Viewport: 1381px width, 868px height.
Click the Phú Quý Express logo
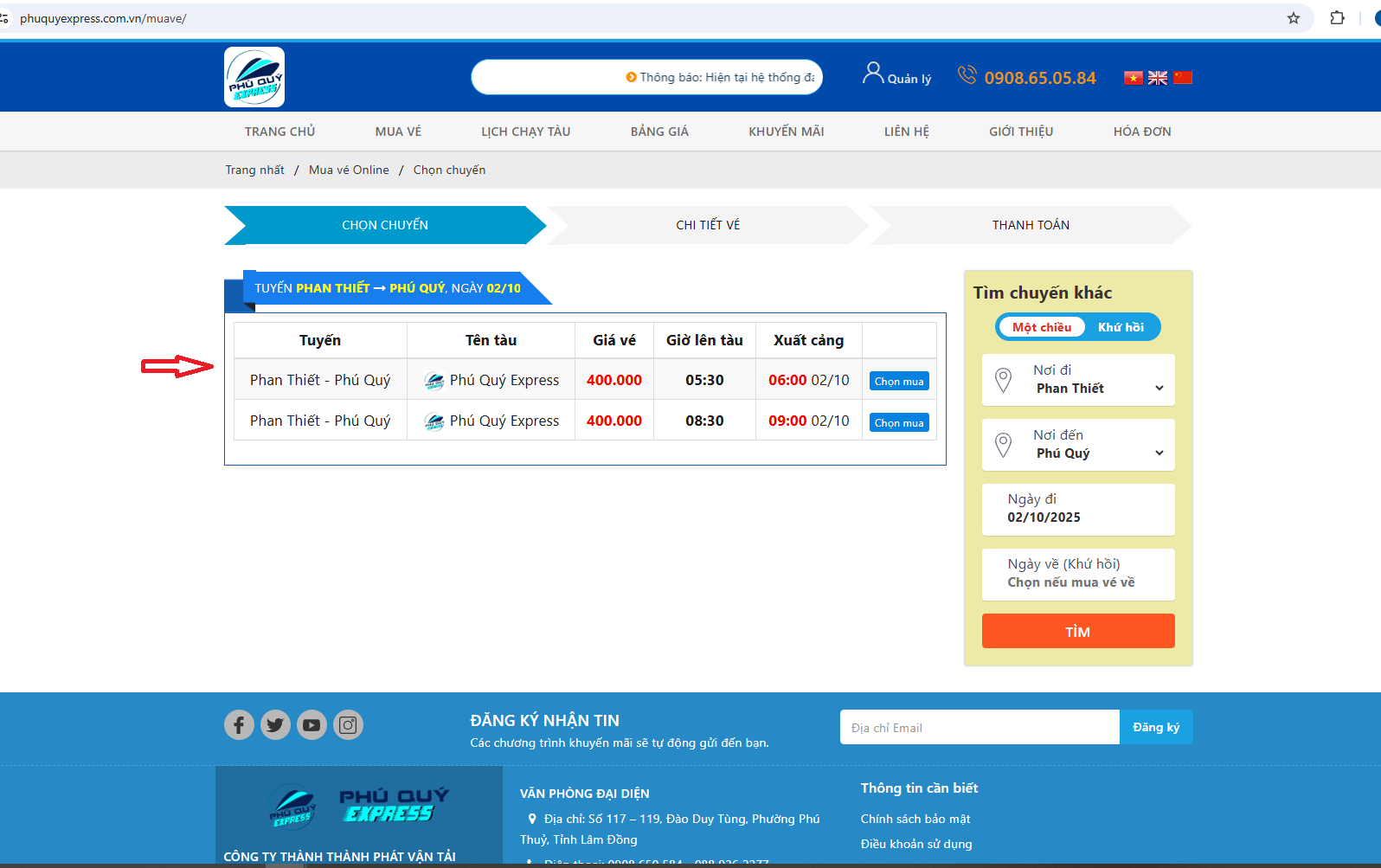(x=254, y=77)
